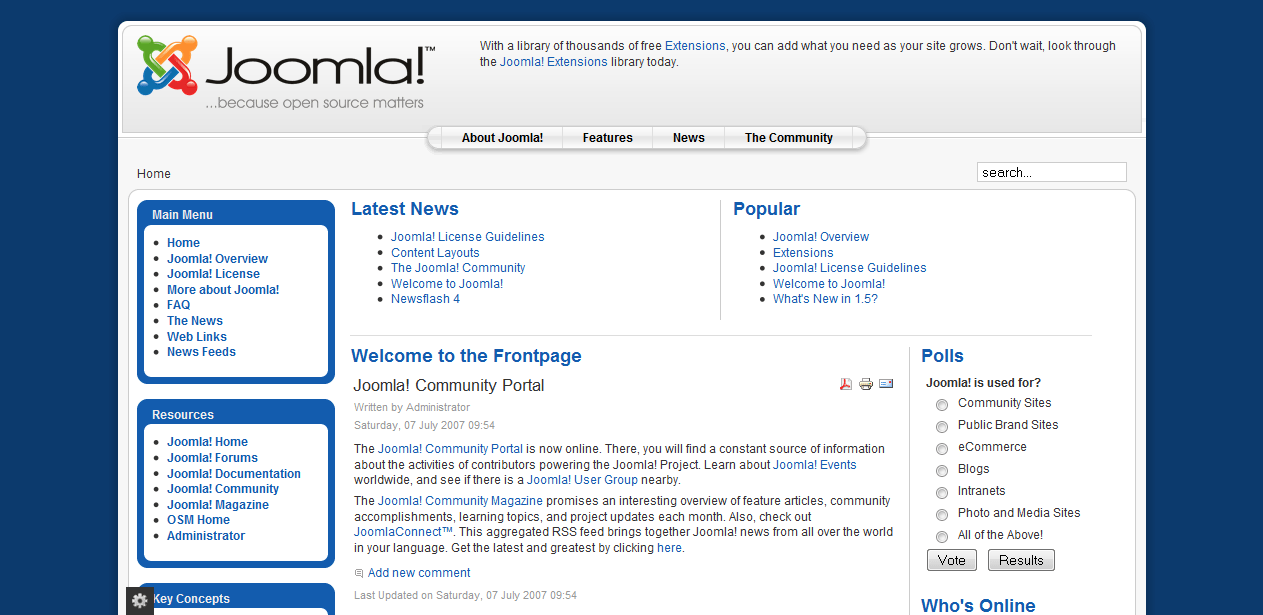
Task: Open the Joomla! Events link in the article
Action: pos(815,465)
